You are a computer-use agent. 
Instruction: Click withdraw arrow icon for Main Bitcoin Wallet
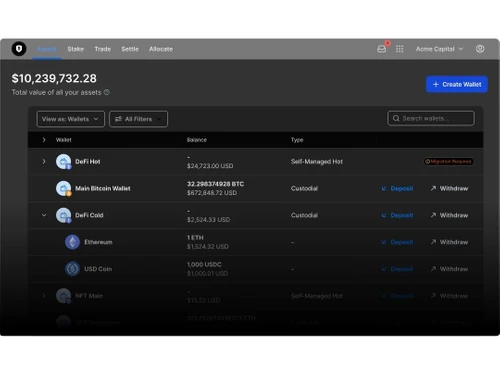click(x=433, y=188)
